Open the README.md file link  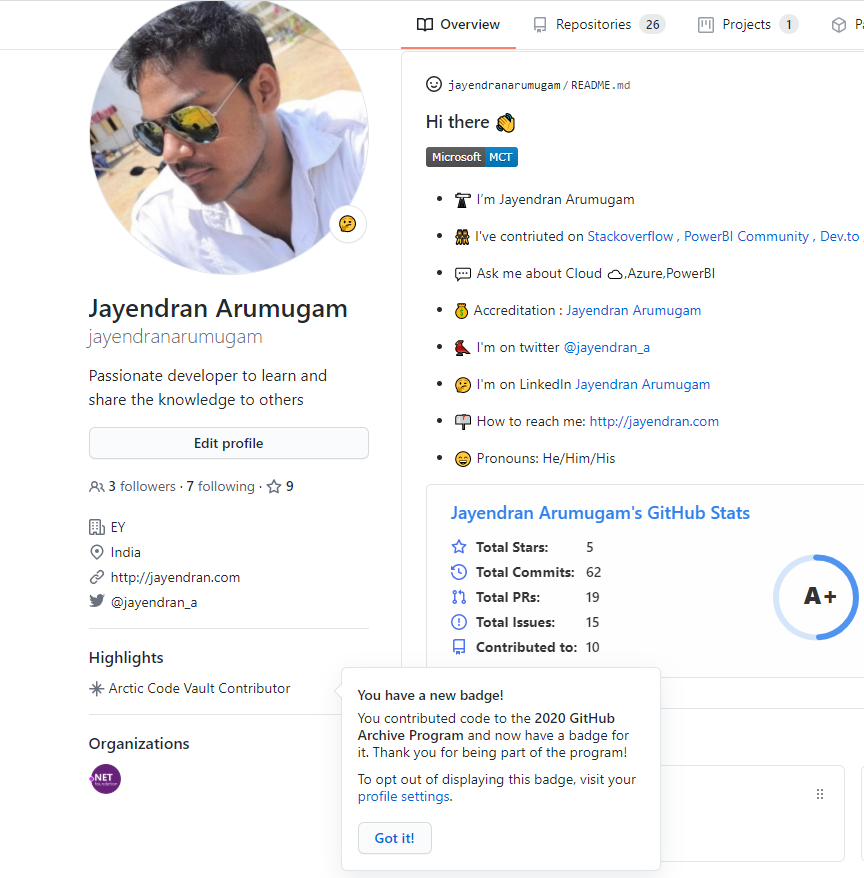tap(600, 85)
